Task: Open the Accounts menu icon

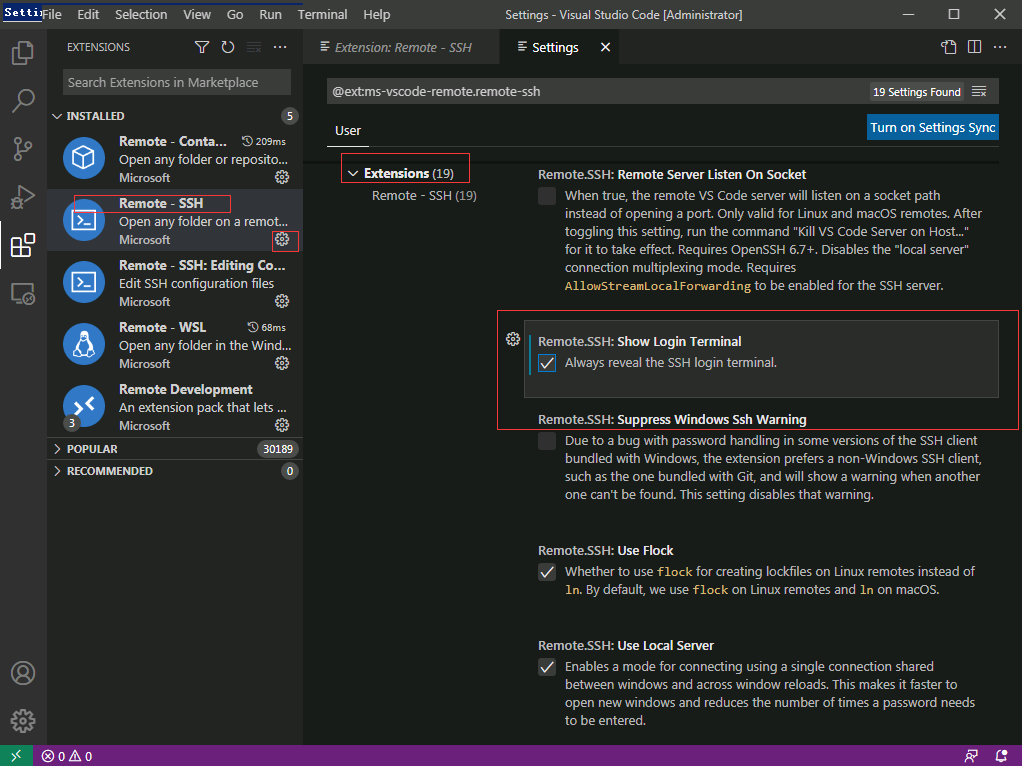Action: point(23,673)
